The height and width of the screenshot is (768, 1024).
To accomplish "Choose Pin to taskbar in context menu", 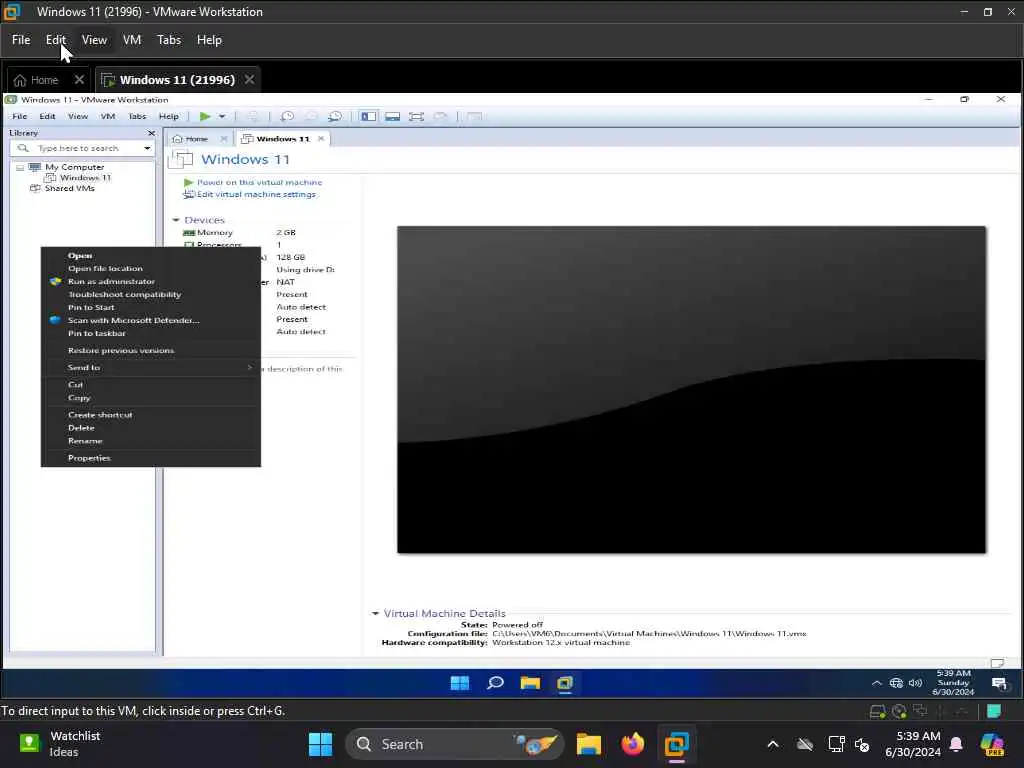I will pyautogui.click(x=151, y=334).
